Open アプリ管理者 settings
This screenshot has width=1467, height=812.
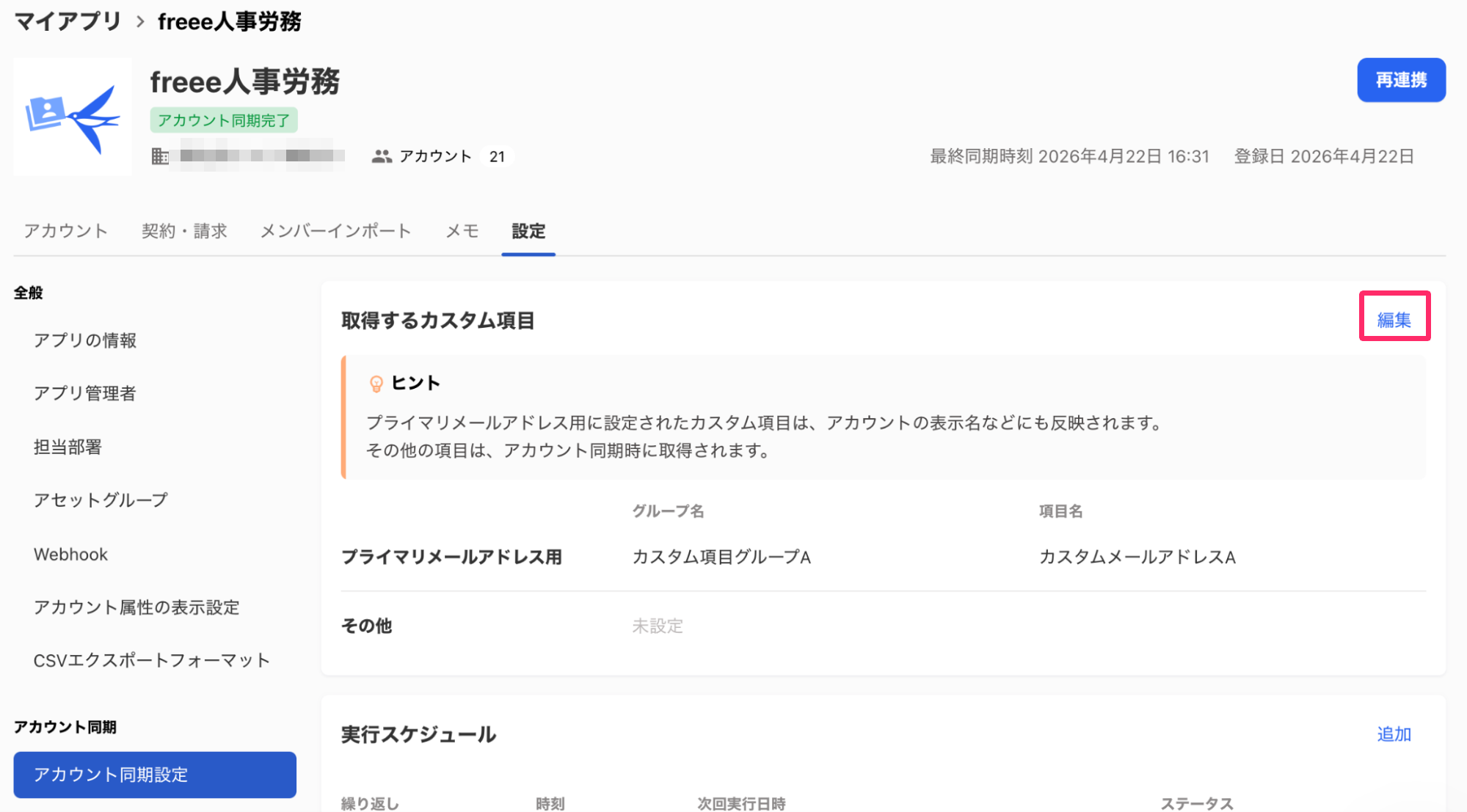pyautogui.click(x=85, y=393)
